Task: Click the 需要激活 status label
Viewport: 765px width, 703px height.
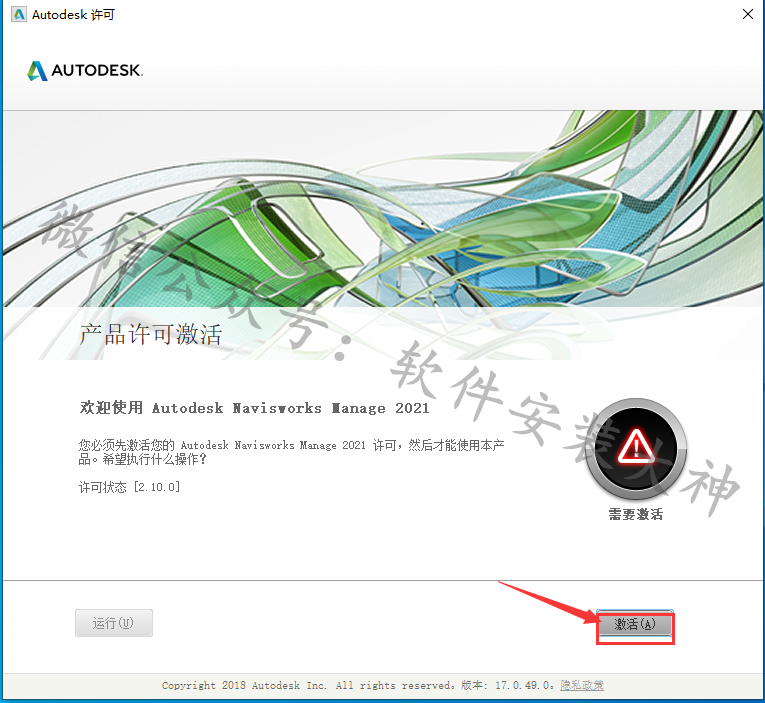Action: (636, 514)
